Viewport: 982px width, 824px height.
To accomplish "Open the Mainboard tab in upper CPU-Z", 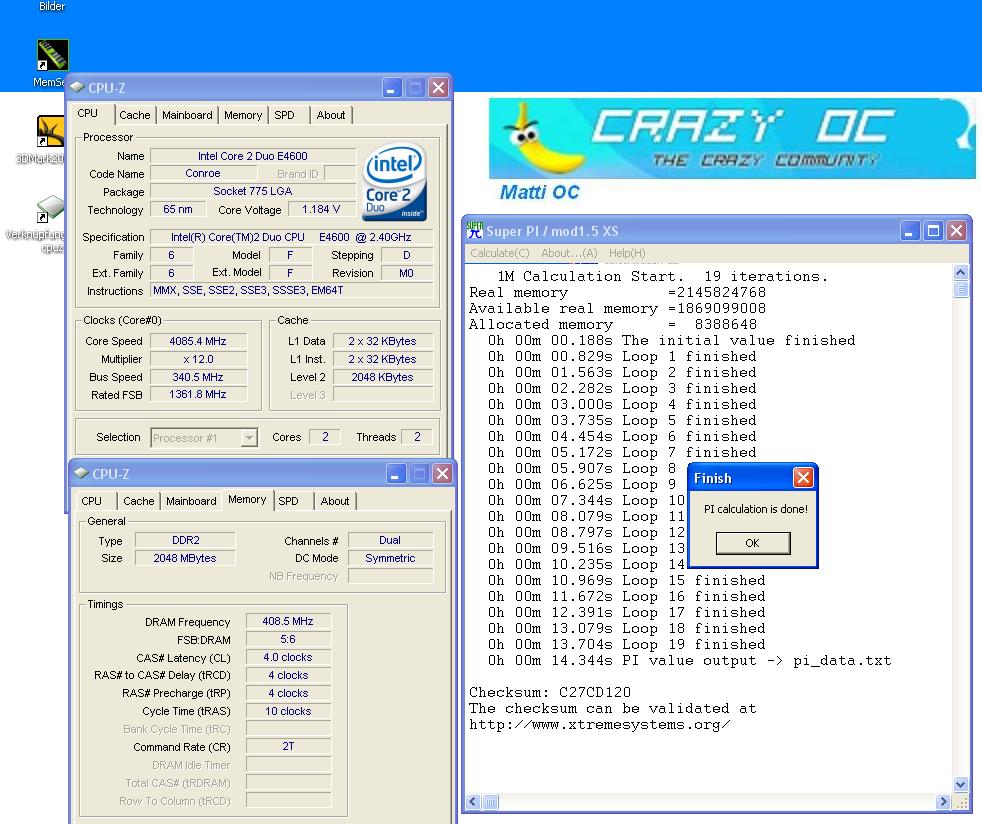I will tap(187, 115).
